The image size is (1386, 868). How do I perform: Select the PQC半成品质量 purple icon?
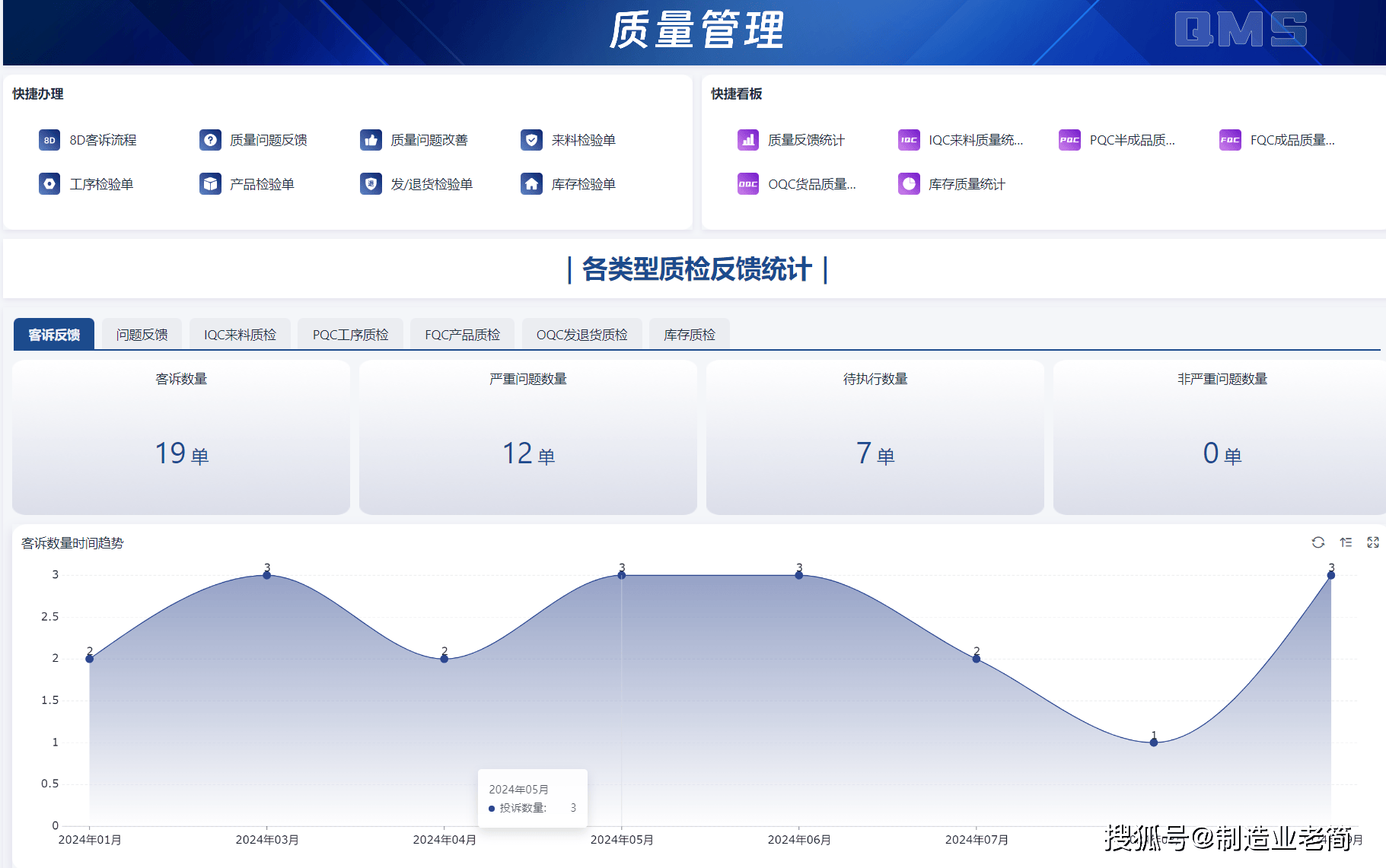pyautogui.click(x=1069, y=140)
